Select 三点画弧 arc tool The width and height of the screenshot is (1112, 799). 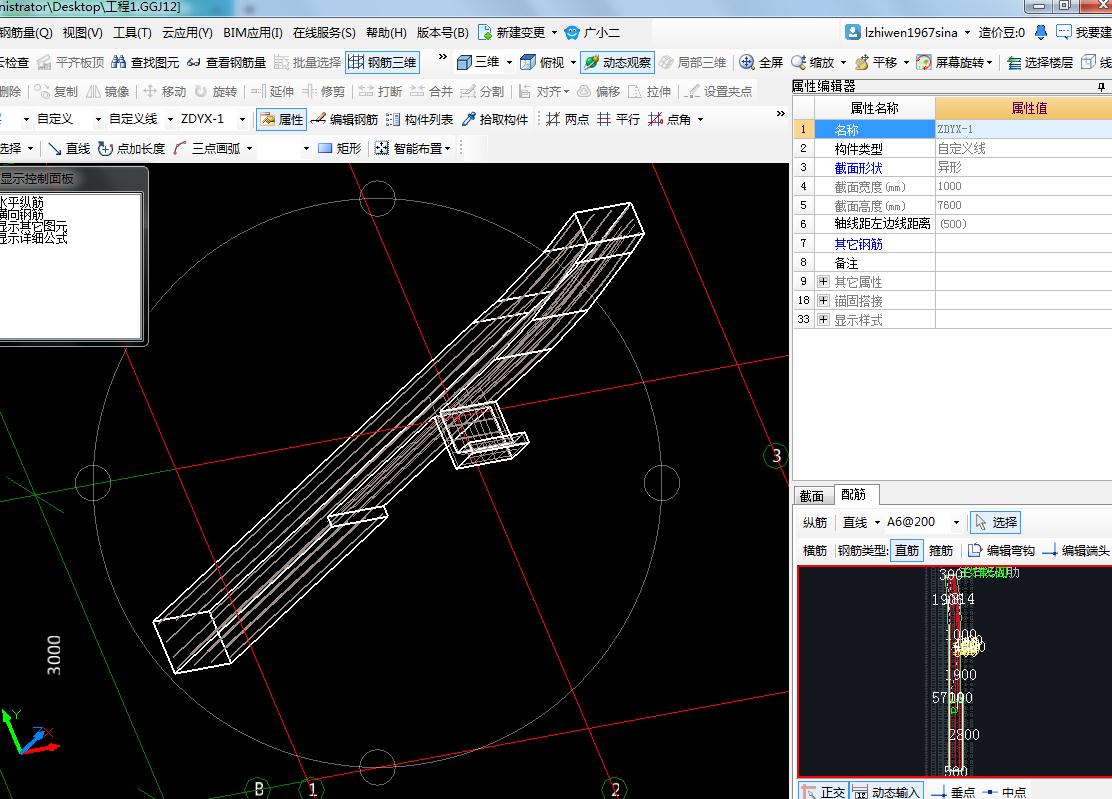[x=207, y=148]
